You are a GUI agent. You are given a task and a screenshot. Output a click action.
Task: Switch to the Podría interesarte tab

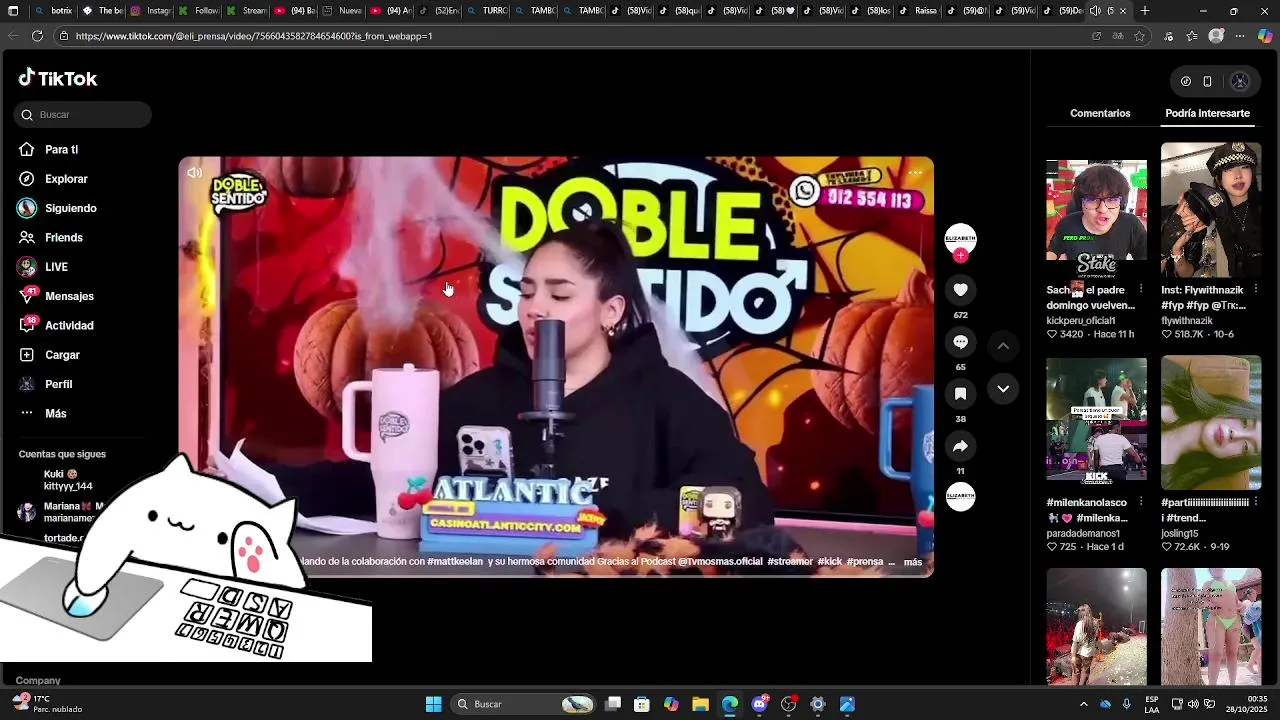click(1207, 114)
